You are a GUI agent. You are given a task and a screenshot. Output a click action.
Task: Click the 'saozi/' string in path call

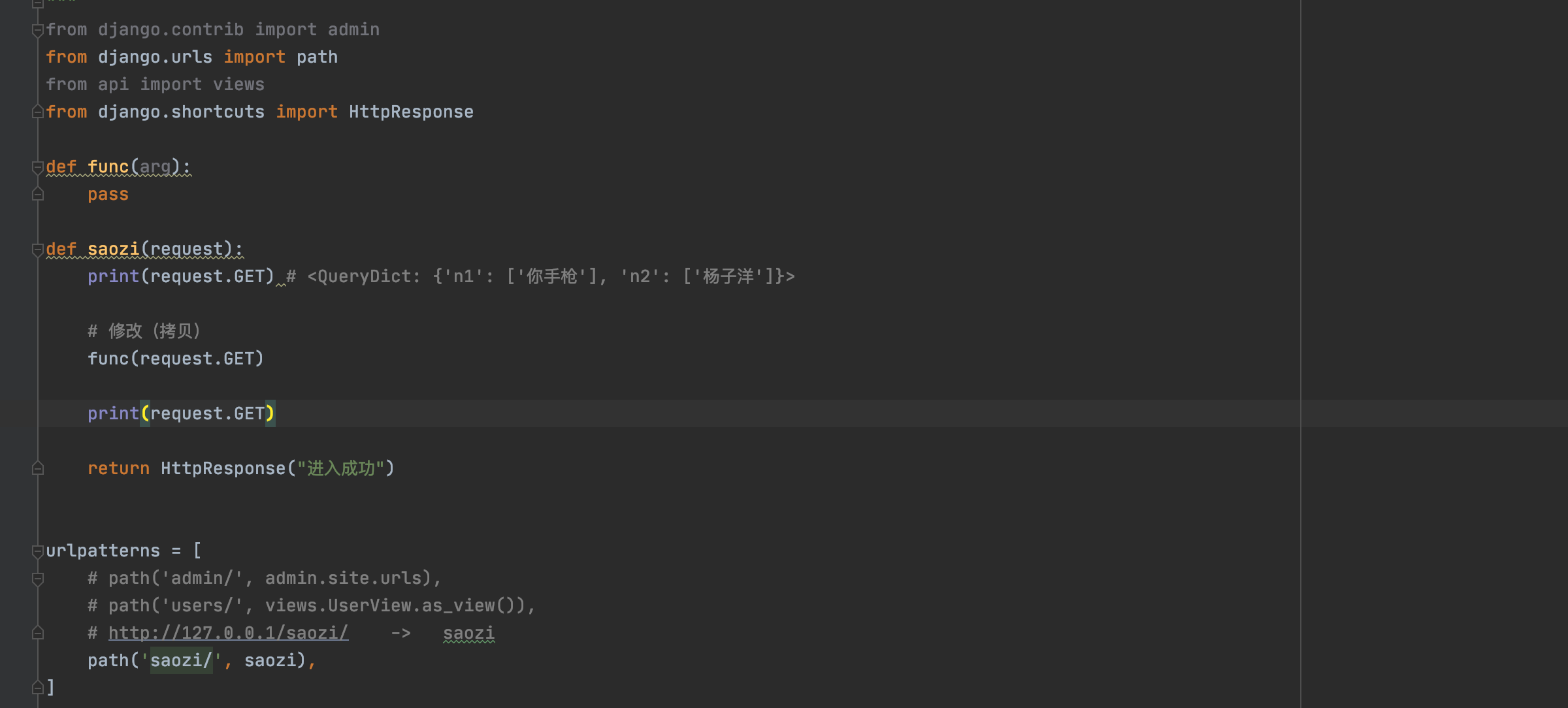pos(181,660)
